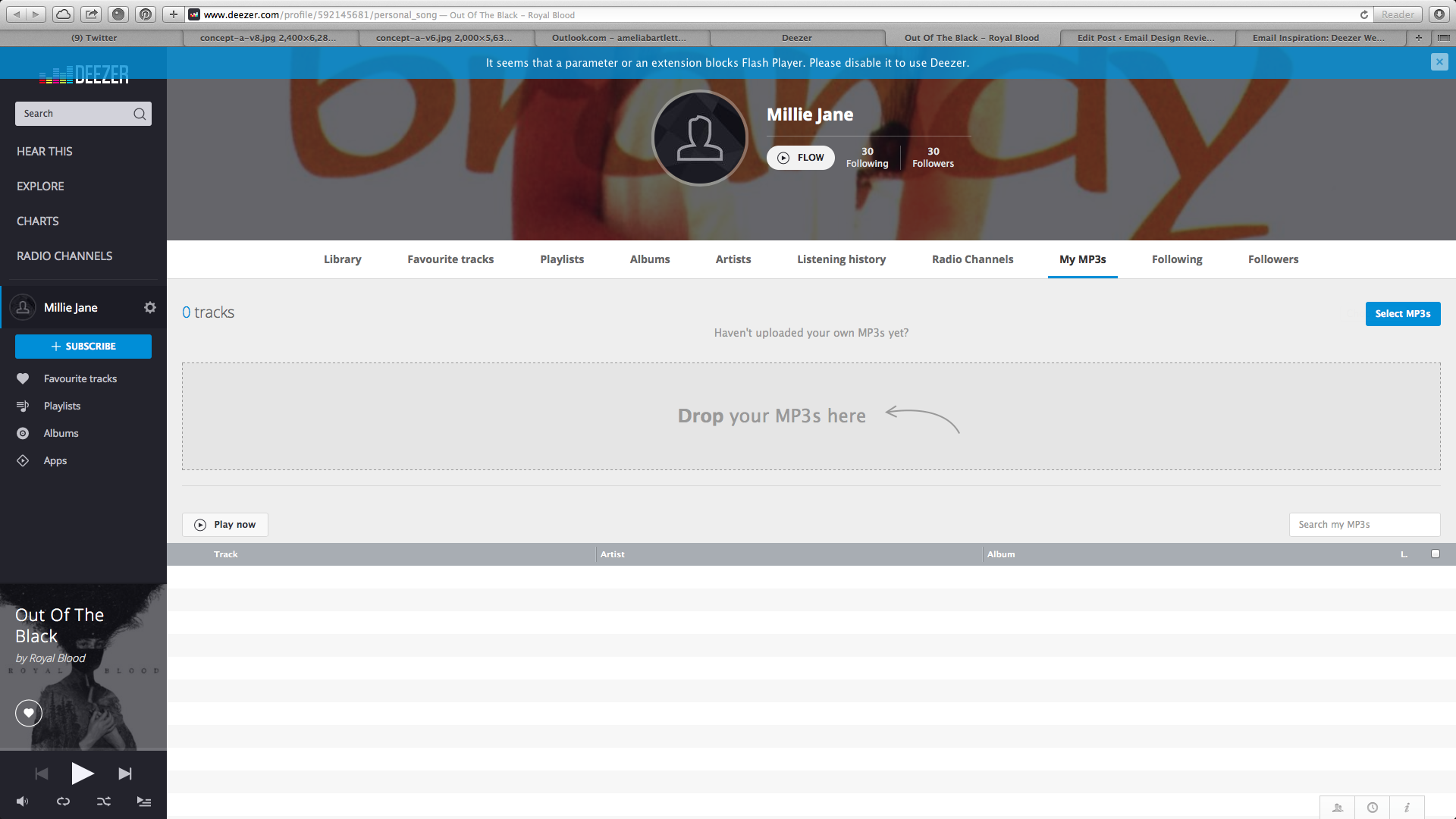
Task: Click the Select MP3s button
Action: click(x=1402, y=313)
